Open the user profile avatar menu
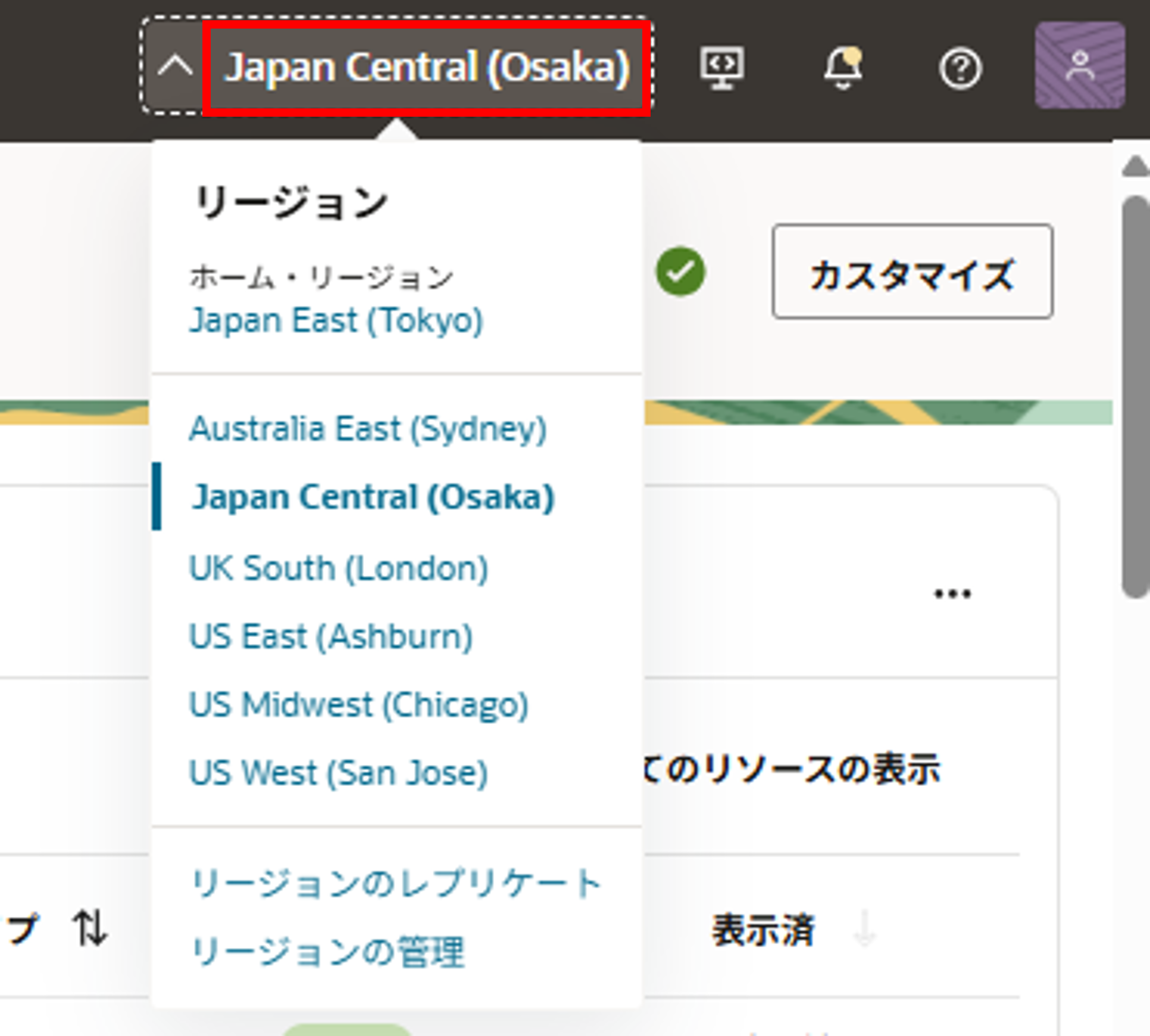 click(1080, 65)
